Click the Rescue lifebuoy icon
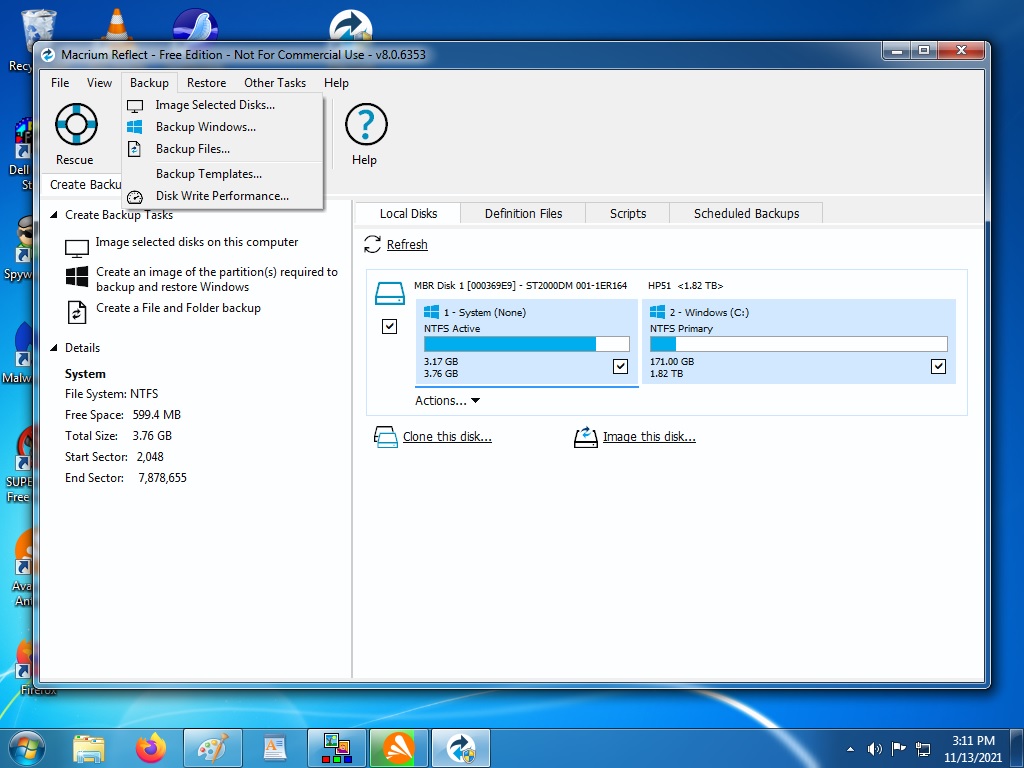 76,124
